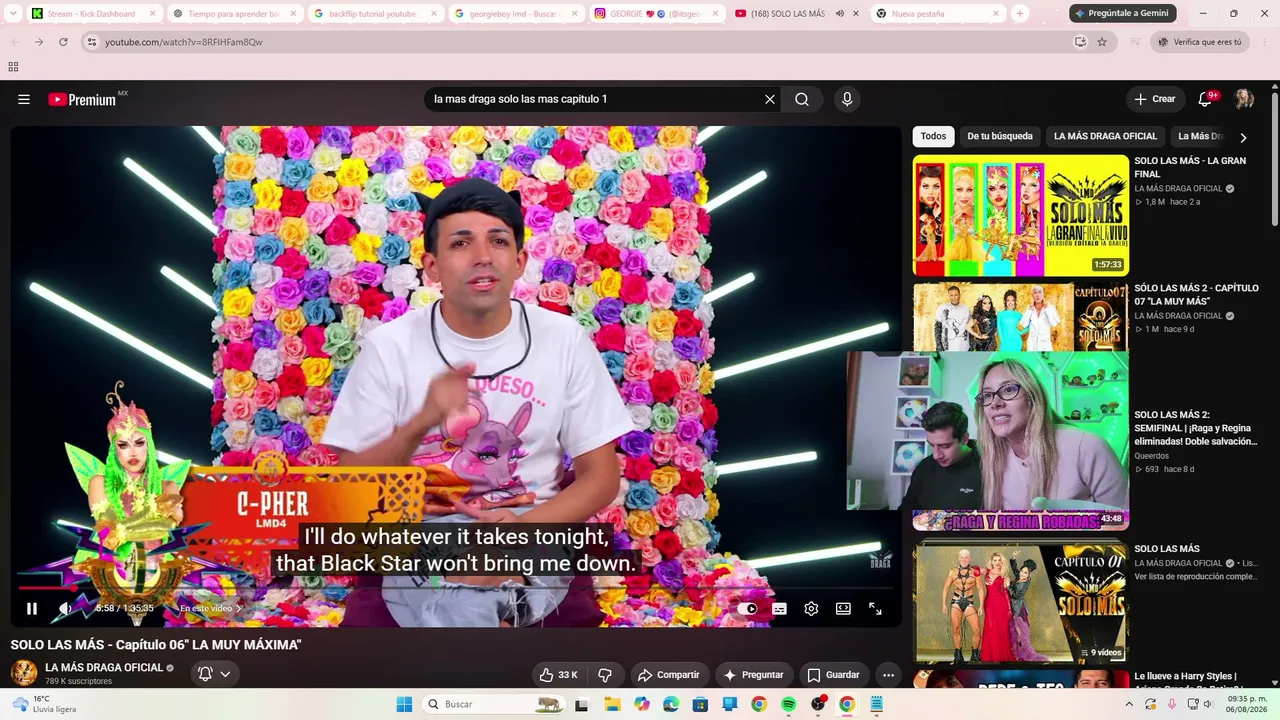The width and height of the screenshot is (1280, 720).
Task: Open the Chrome tab search dropdown
Action: pos(14,14)
